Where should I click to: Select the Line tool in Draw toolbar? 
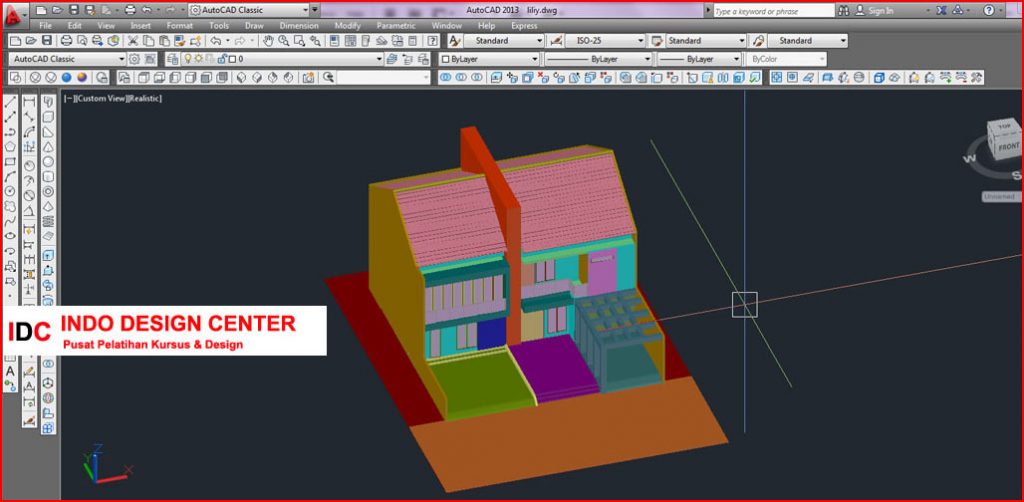[x=10, y=102]
